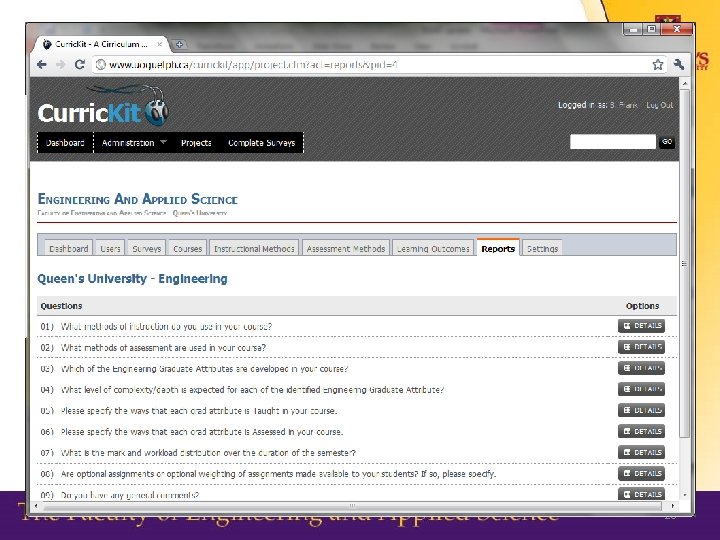The width and height of the screenshot is (720, 540).
Task: Switch to the Learning Outcomes tab
Action: point(433,248)
